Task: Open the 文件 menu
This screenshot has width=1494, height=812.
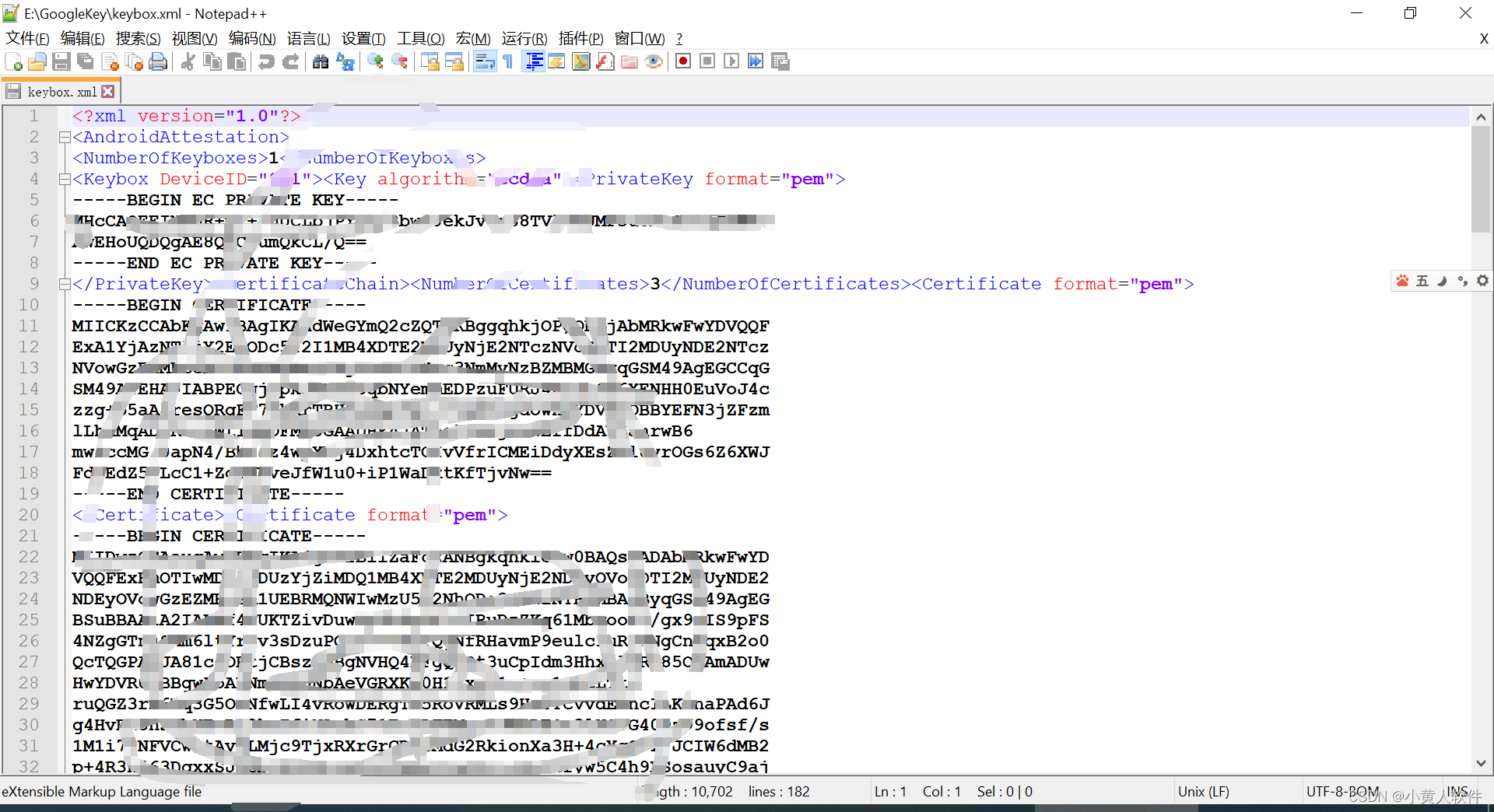Action: click(27, 38)
